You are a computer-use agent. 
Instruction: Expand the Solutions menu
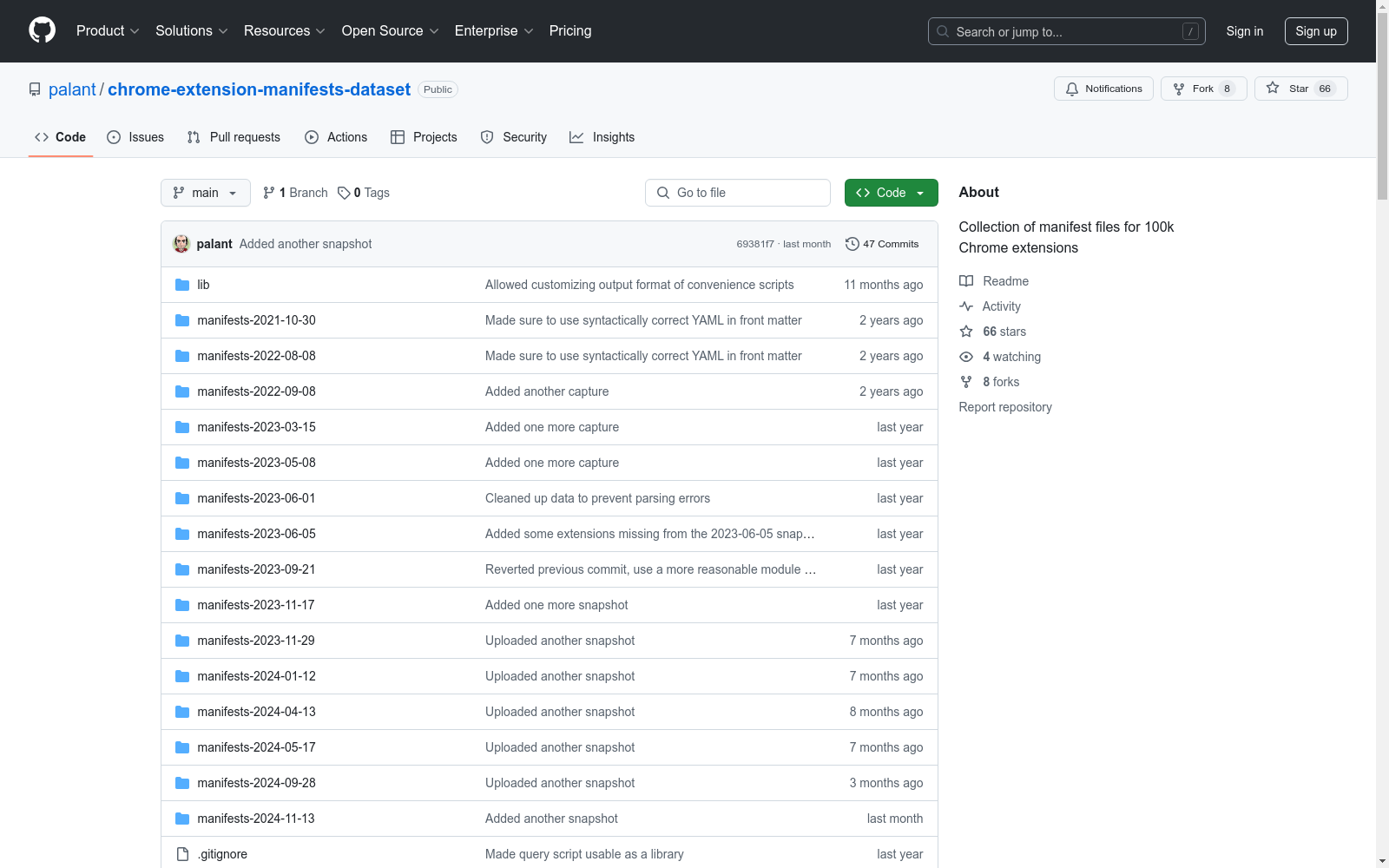[192, 30]
